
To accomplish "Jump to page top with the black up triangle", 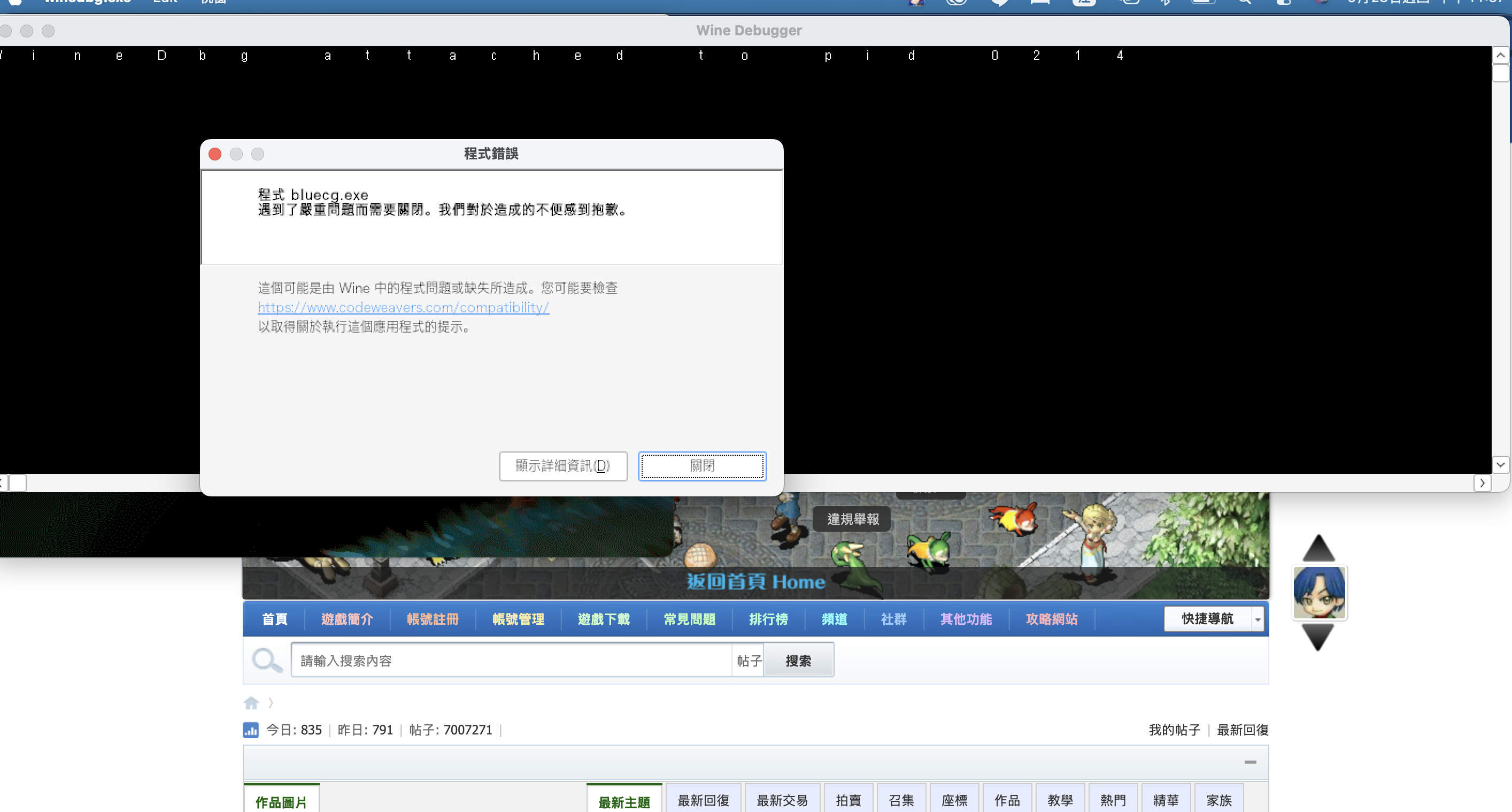I will pos(1318,548).
